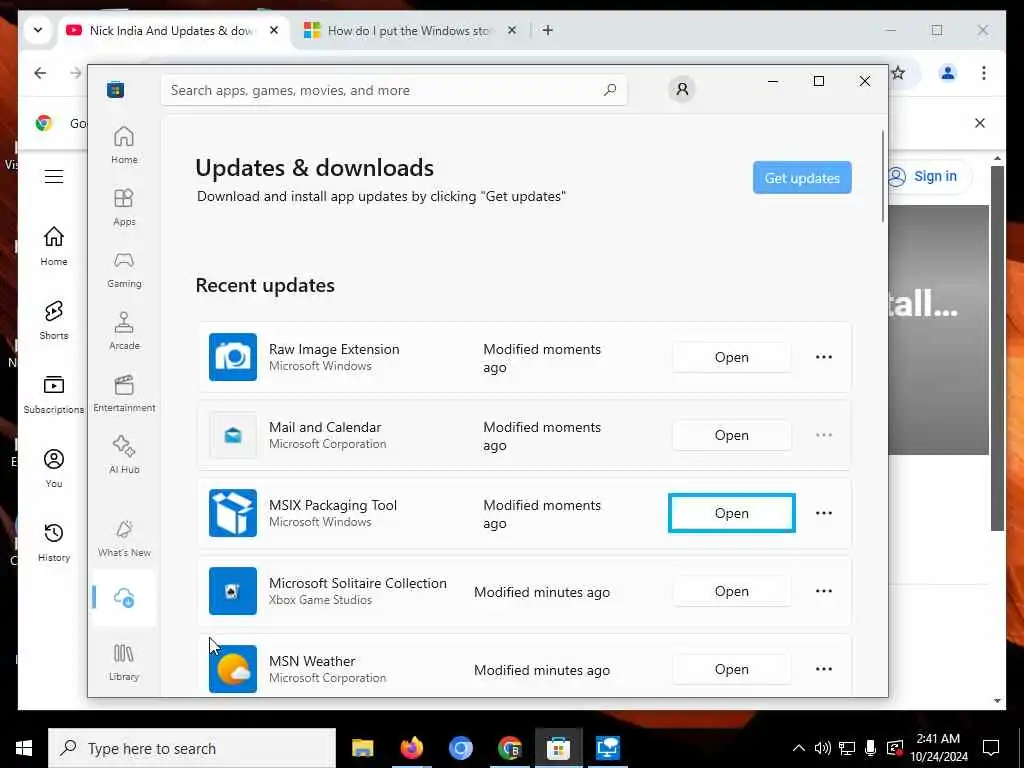Click the taskbar Type here to search box
Screen dimensions: 1024x768
192,748
